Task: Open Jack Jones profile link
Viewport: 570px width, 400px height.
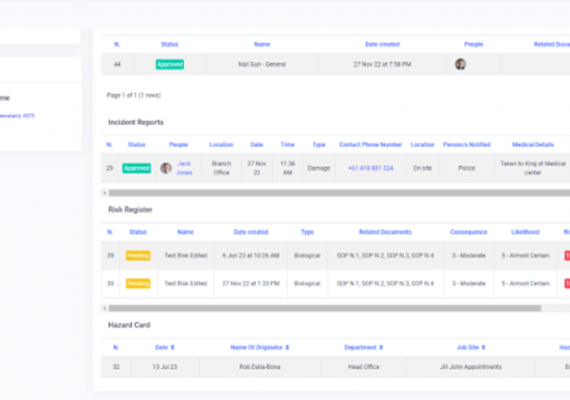Action: click(x=184, y=168)
